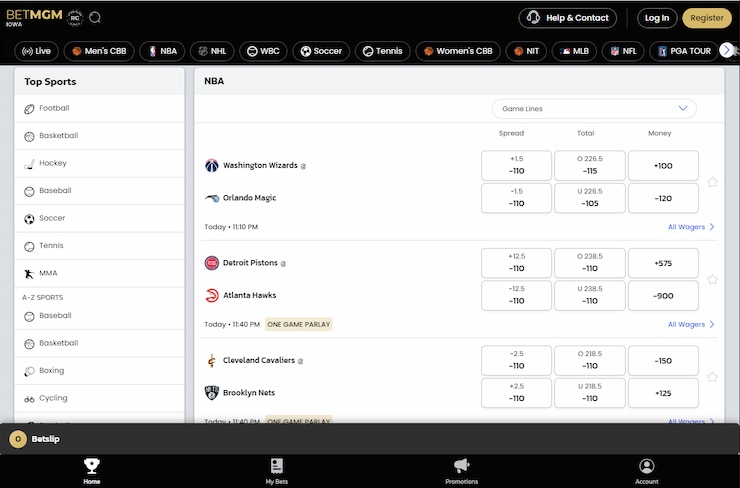
Task: Select Over 226.5 total bet
Action: tap(590, 166)
